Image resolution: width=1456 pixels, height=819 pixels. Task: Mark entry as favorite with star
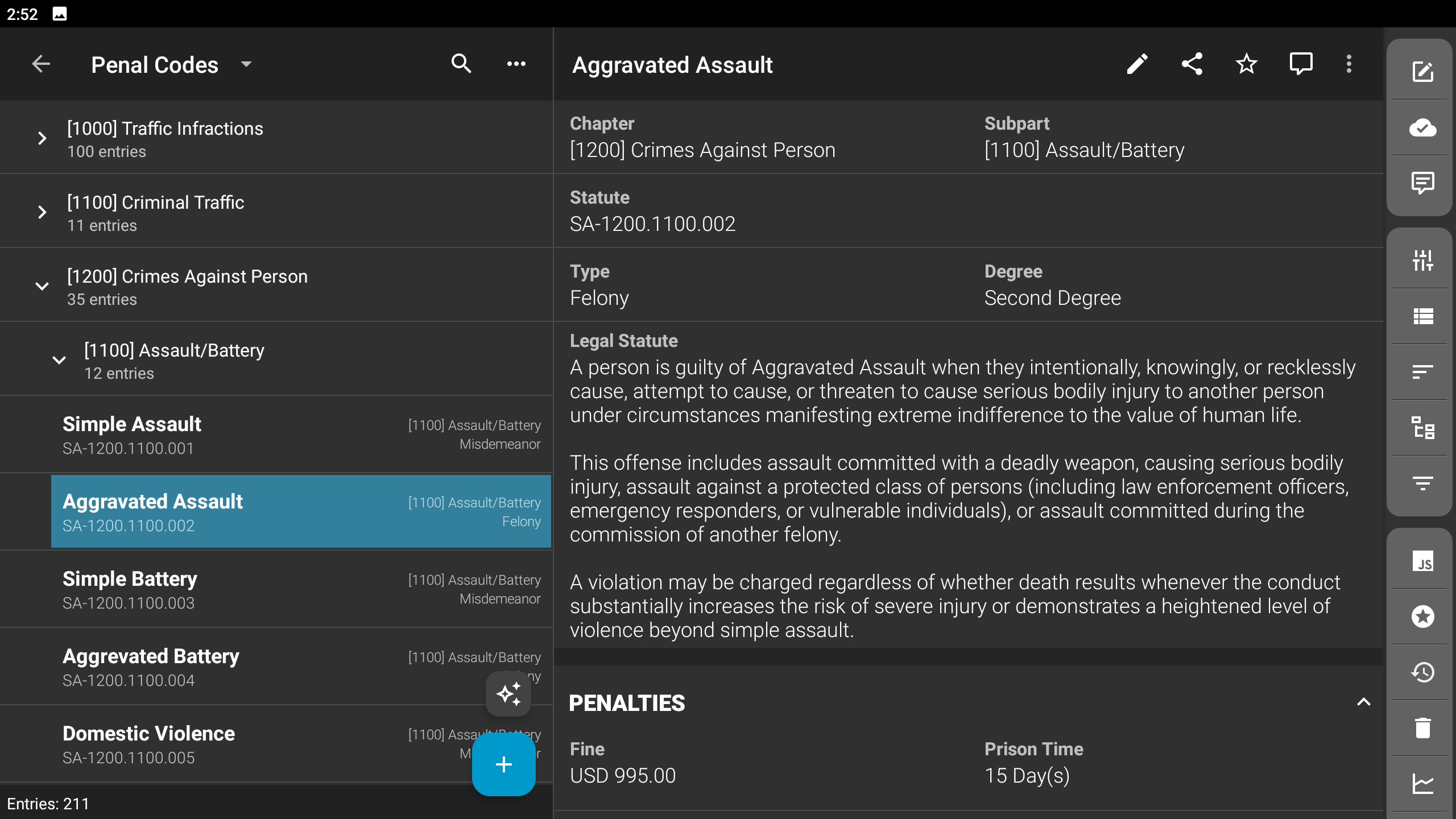[1246, 64]
